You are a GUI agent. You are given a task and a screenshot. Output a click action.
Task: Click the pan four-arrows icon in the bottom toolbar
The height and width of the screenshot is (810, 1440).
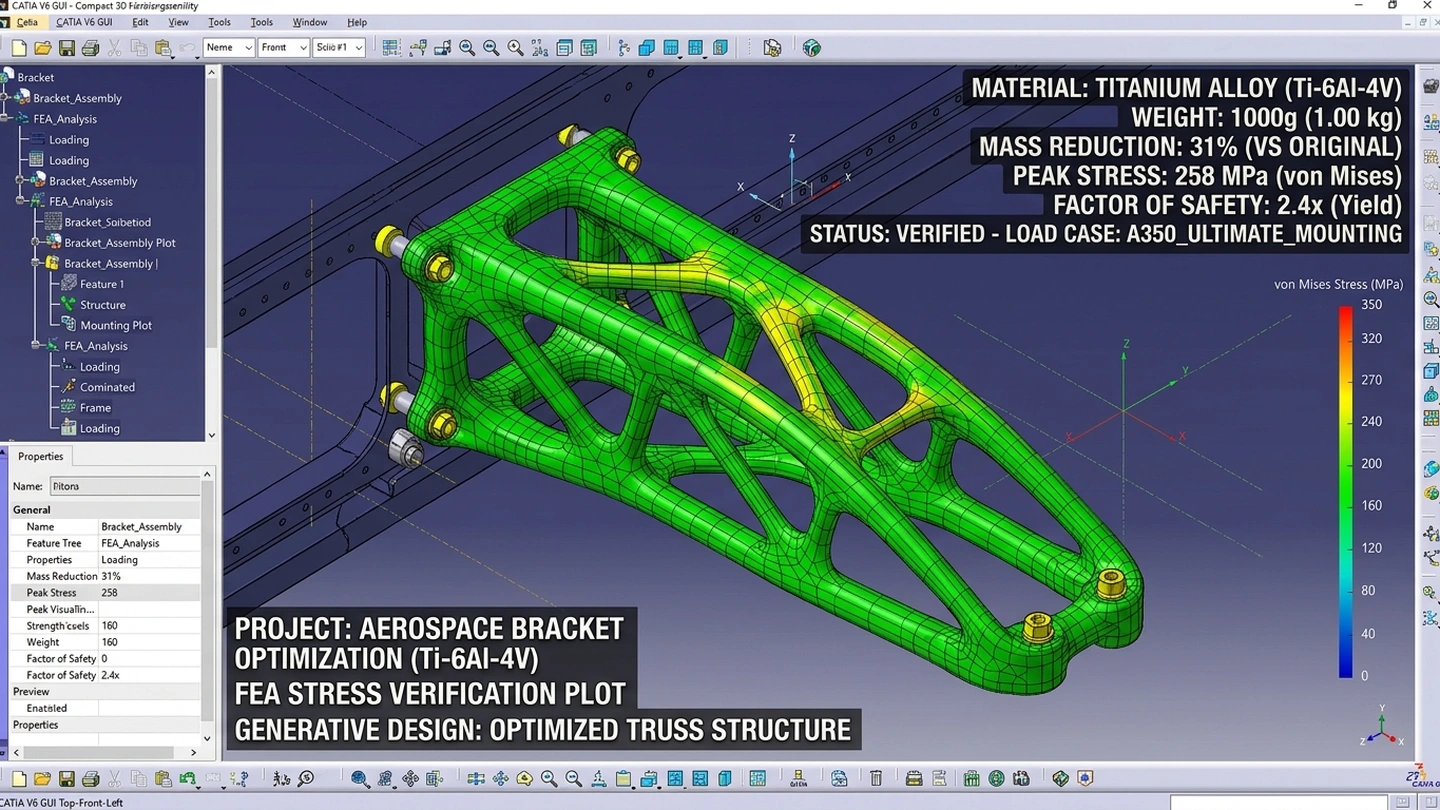pos(410,778)
